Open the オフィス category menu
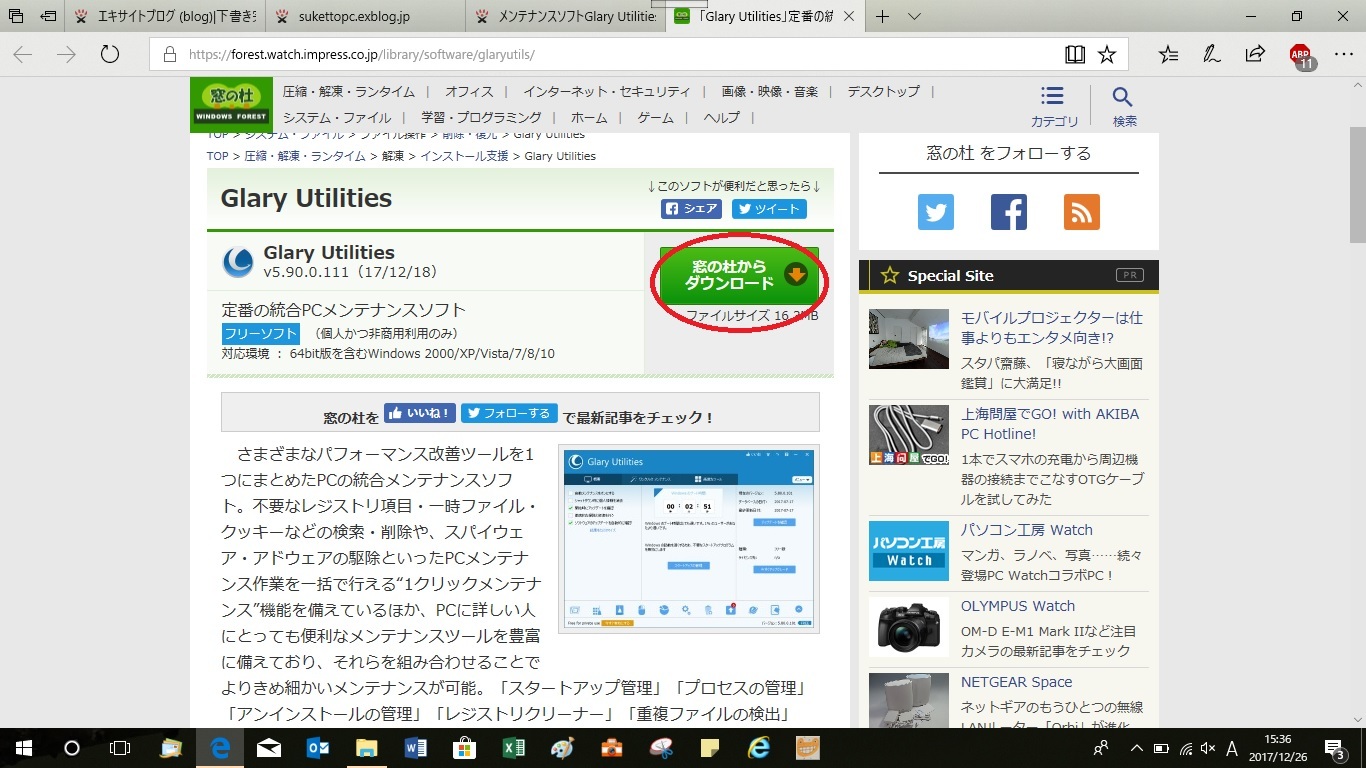The image size is (1366, 768). 469,91
